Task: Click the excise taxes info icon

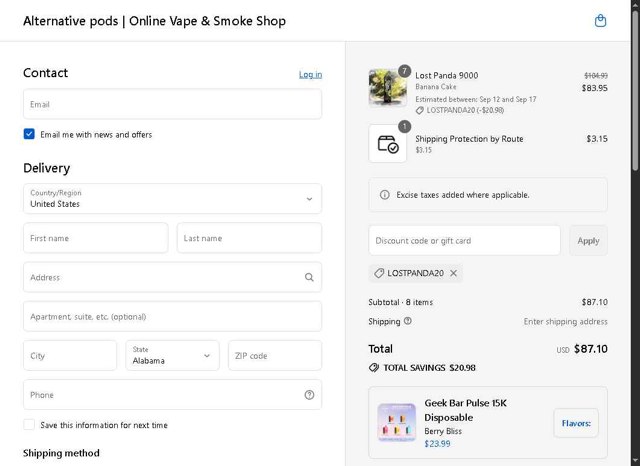Action: click(x=384, y=195)
